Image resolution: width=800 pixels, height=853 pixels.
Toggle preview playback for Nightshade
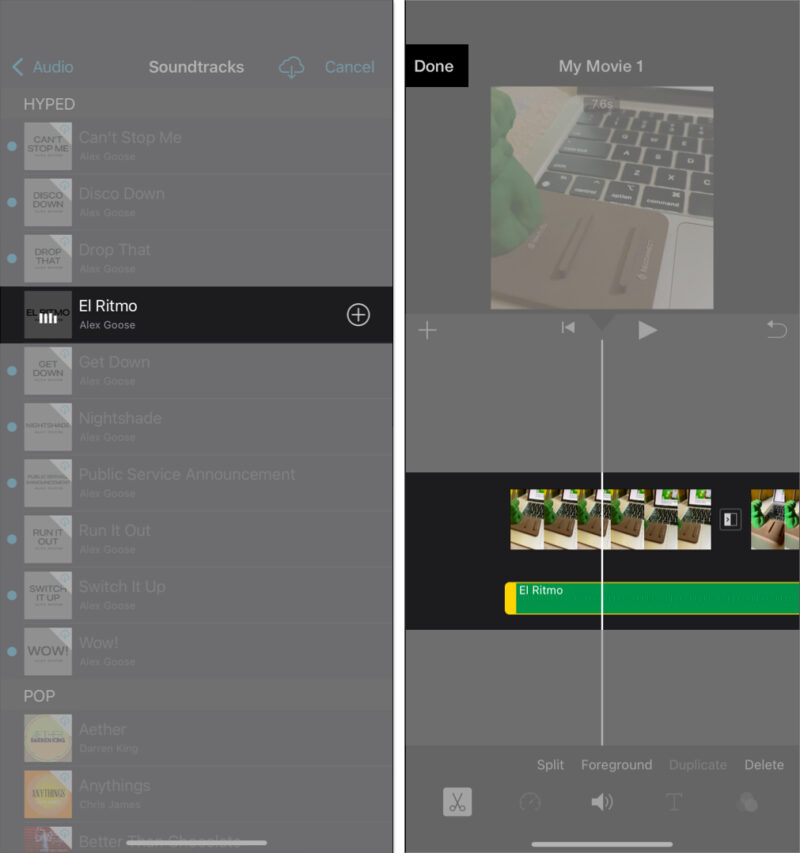coord(10,427)
